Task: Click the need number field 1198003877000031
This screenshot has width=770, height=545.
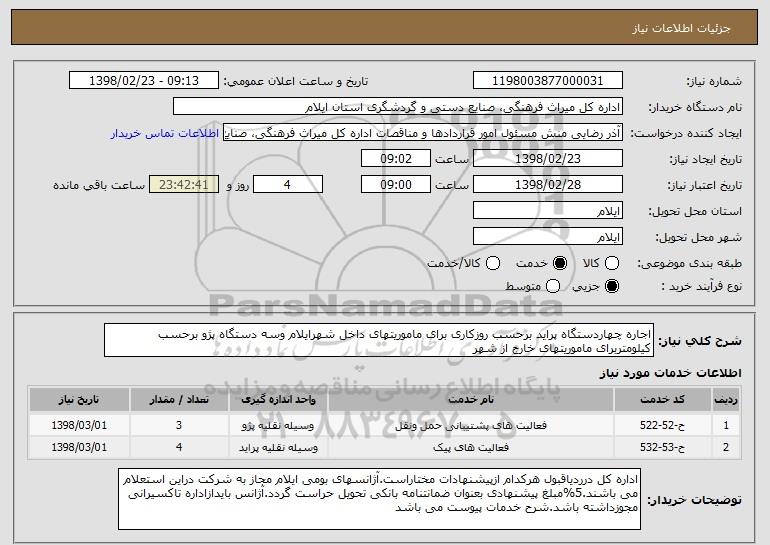Action: click(548, 81)
